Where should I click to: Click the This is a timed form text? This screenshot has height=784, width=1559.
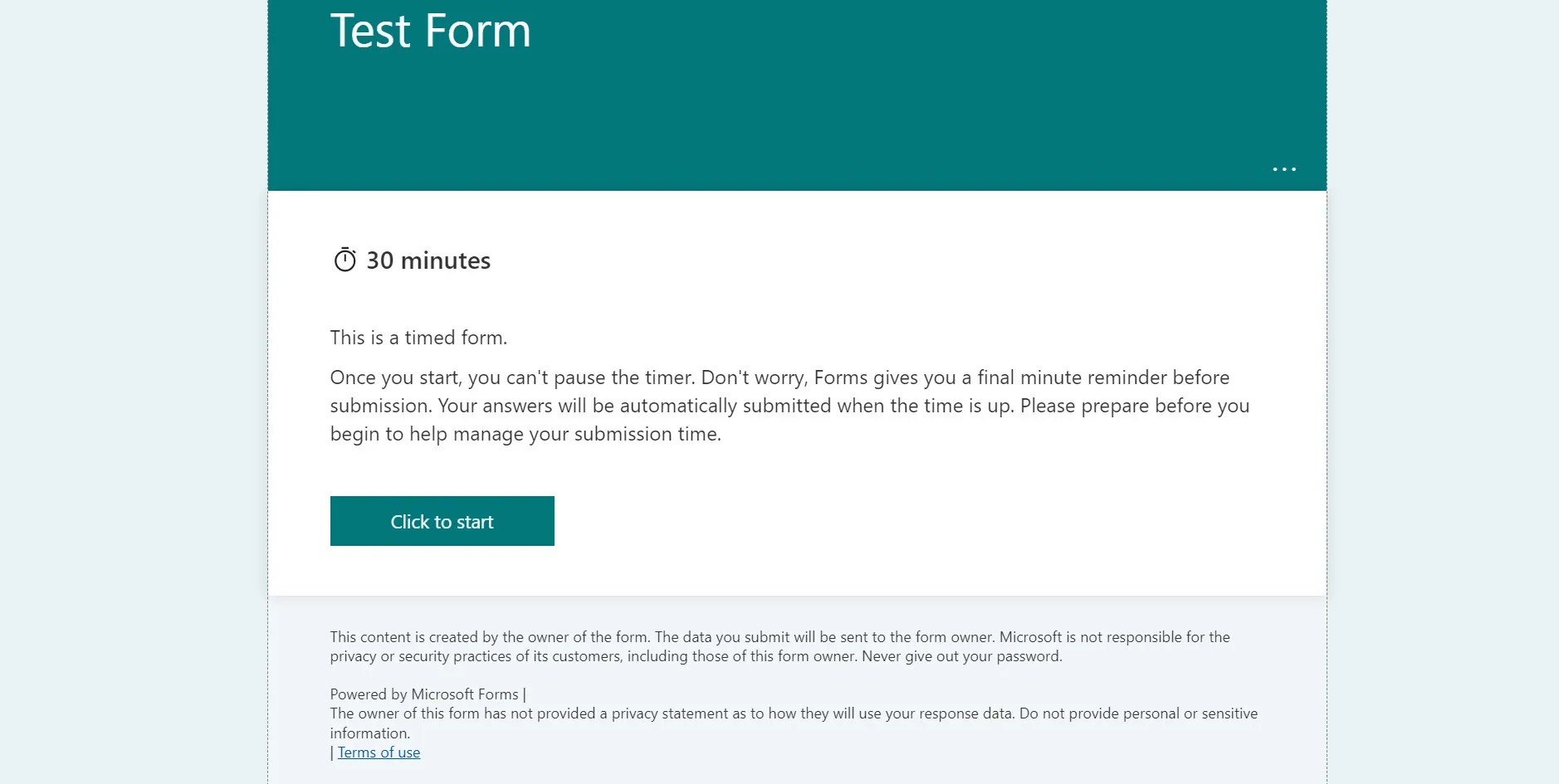tap(418, 338)
